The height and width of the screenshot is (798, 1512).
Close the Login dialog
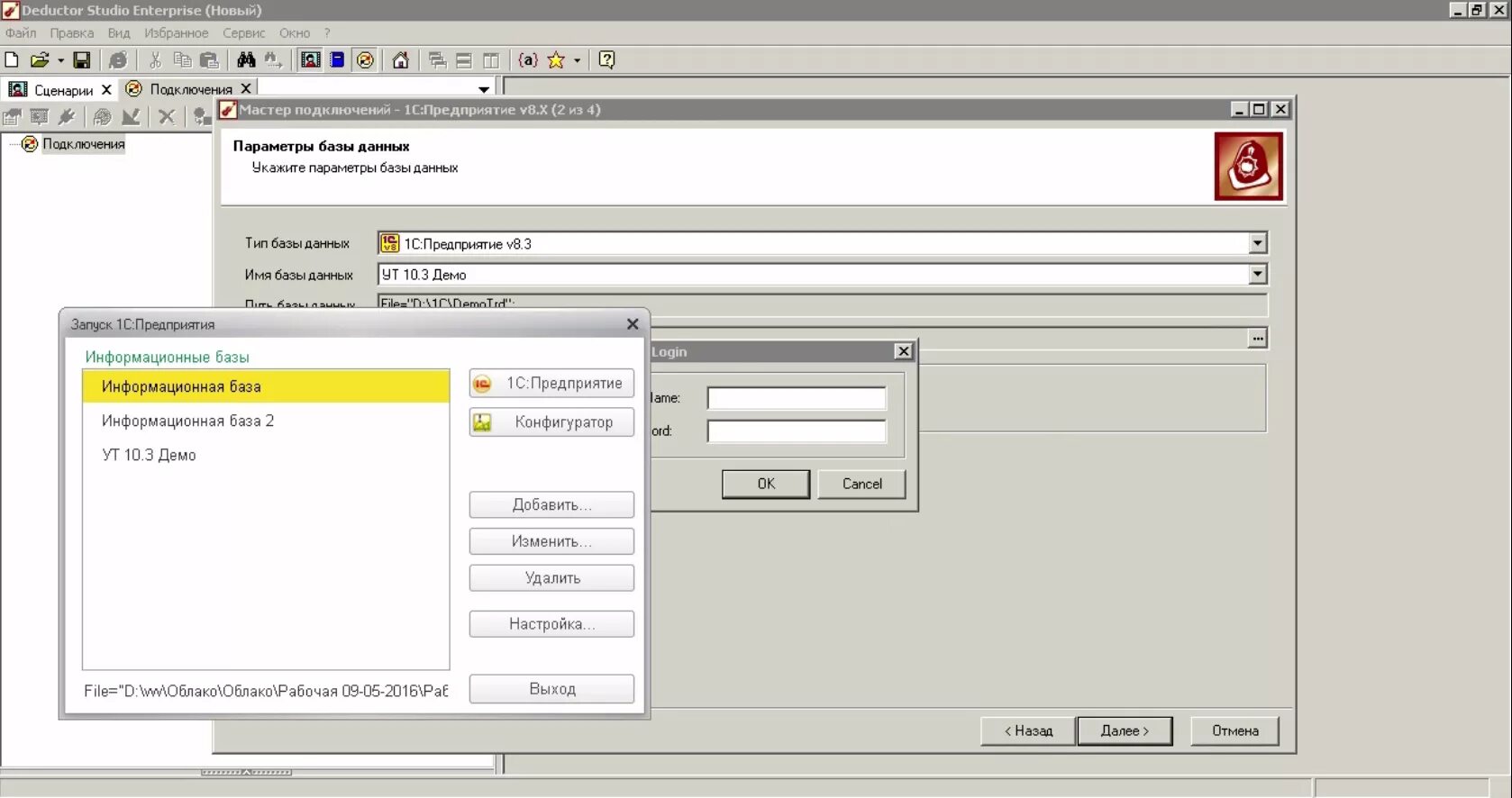coord(904,351)
